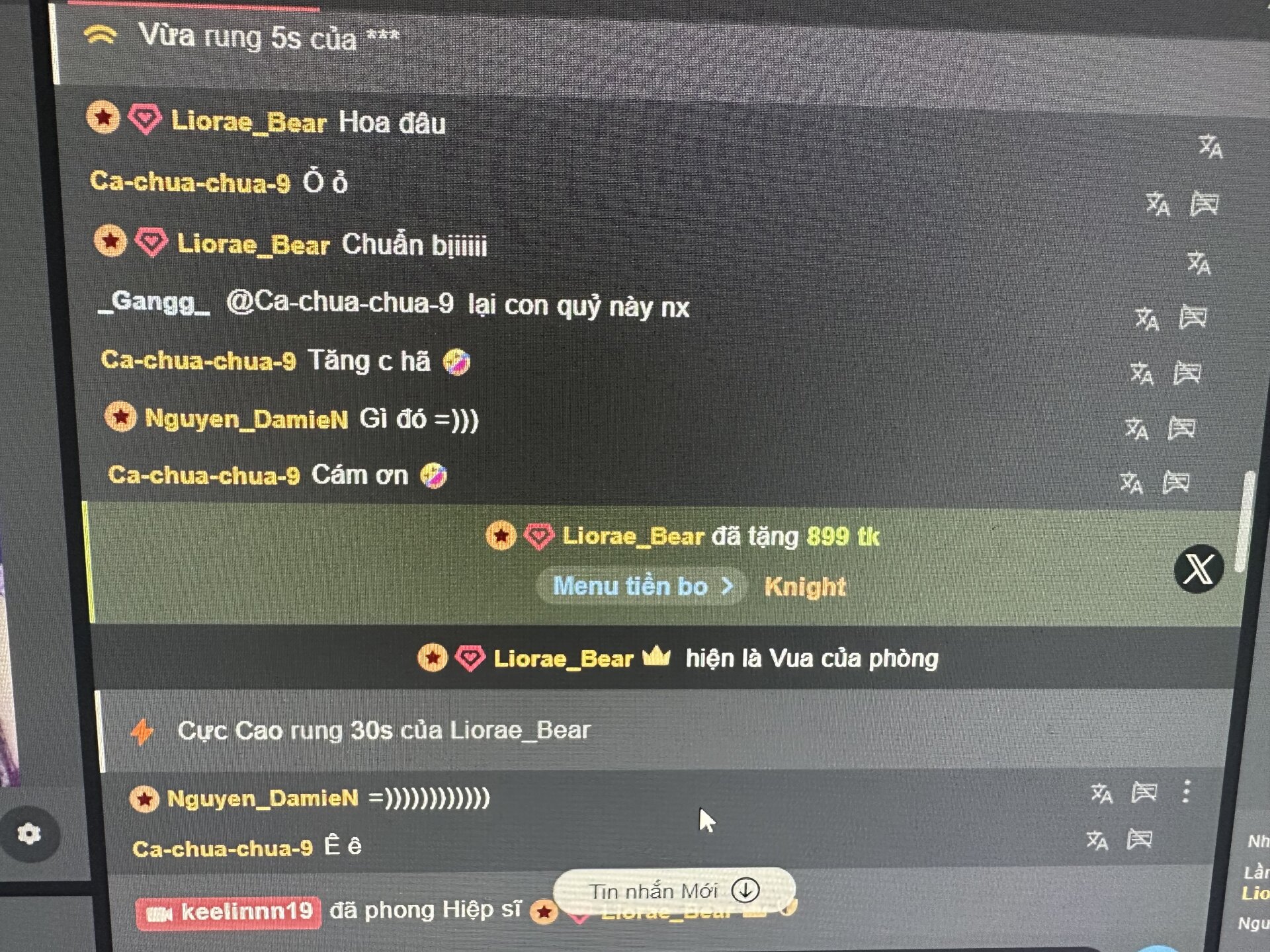The height and width of the screenshot is (952, 1270).
Task: Open the settings gear icon
Action: click(x=29, y=834)
